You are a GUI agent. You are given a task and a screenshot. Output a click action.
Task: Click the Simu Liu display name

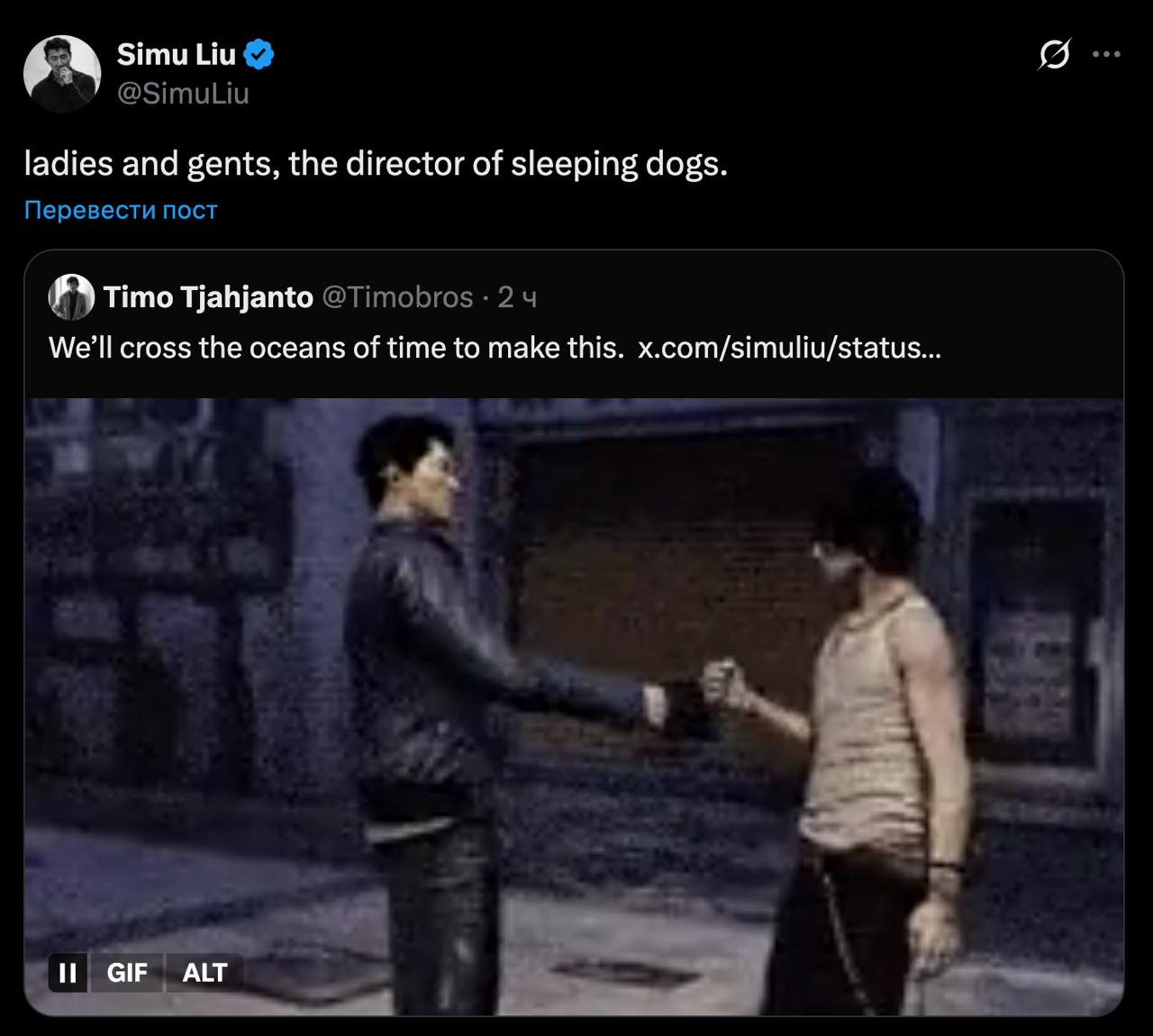click(177, 55)
